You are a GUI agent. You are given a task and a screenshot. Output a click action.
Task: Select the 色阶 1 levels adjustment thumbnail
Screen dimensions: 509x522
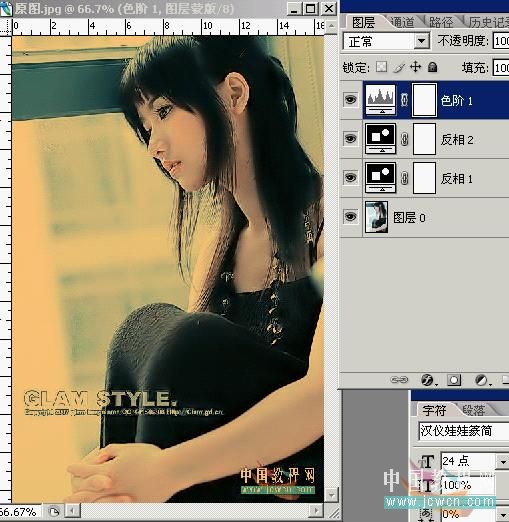click(381, 100)
